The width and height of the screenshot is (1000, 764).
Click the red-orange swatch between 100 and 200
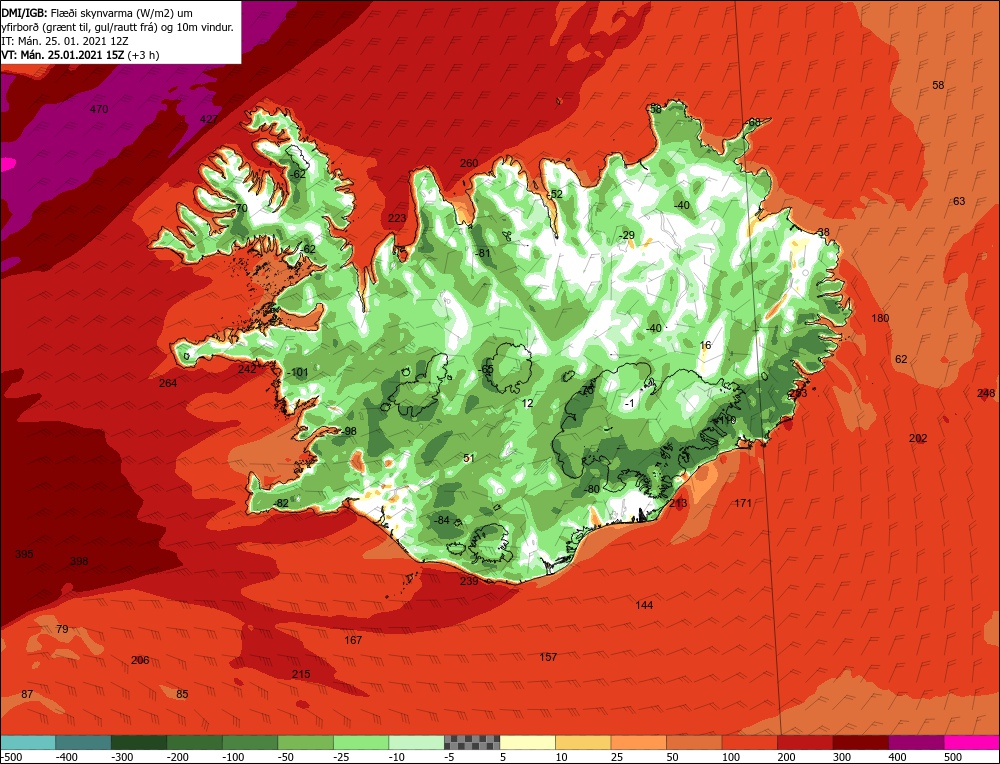point(749,742)
